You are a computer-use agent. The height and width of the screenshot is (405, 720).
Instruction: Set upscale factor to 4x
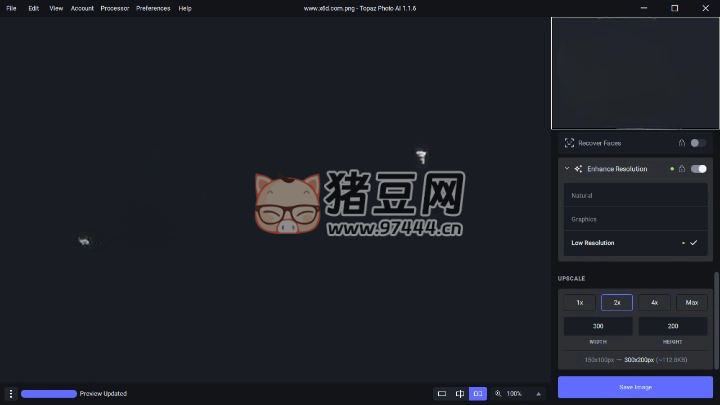(654, 303)
